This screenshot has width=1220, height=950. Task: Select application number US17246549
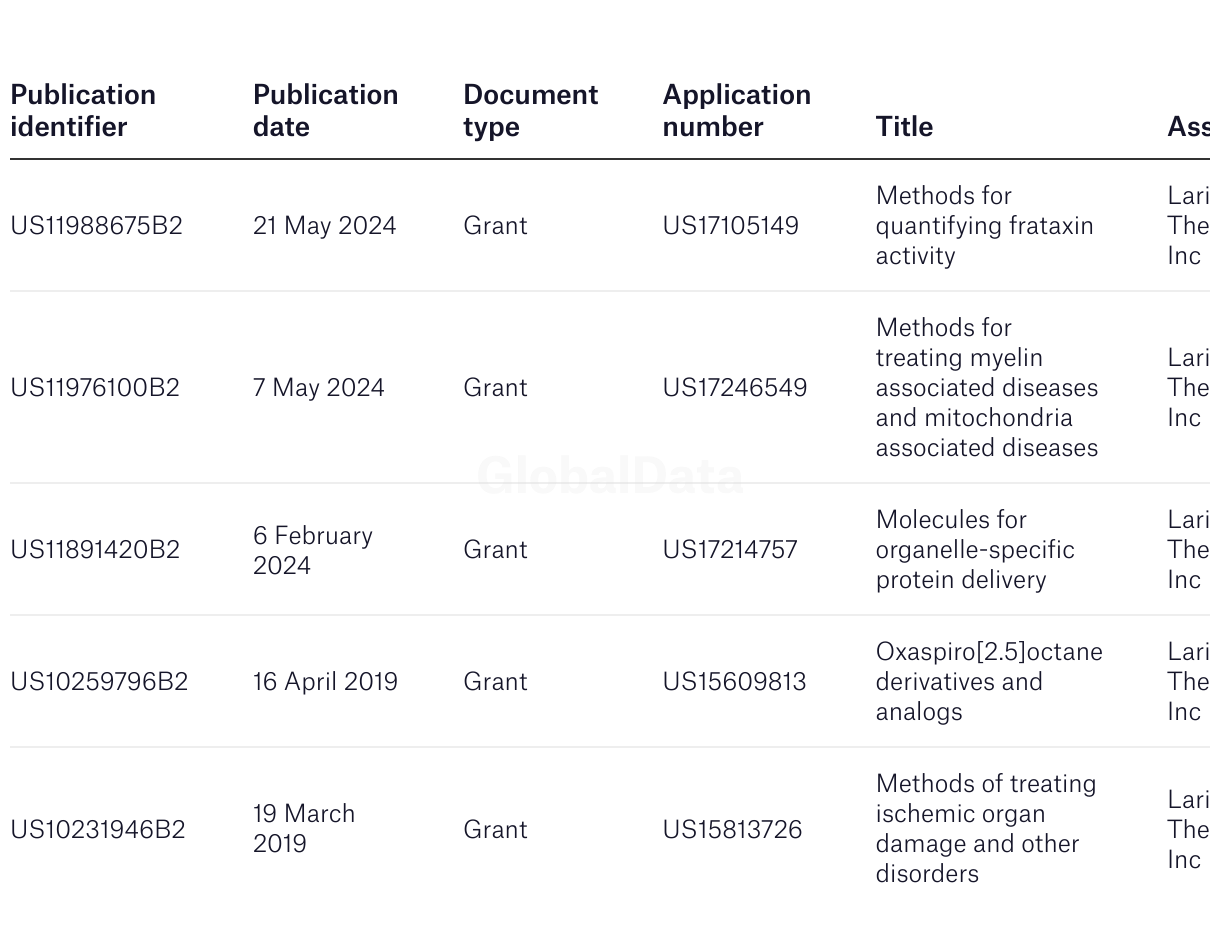734,388
